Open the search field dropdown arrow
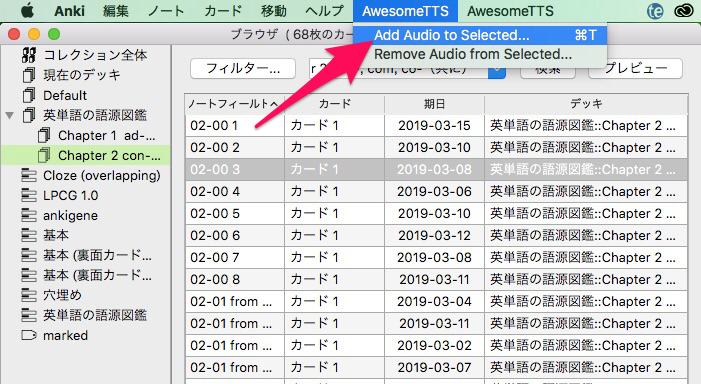This screenshot has width=701, height=384. pyautogui.click(x=497, y=72)
